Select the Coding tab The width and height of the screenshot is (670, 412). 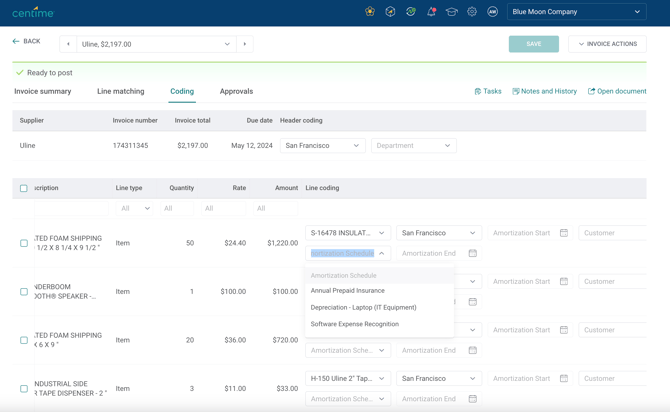pyautogui.click(x=182, y=91)
